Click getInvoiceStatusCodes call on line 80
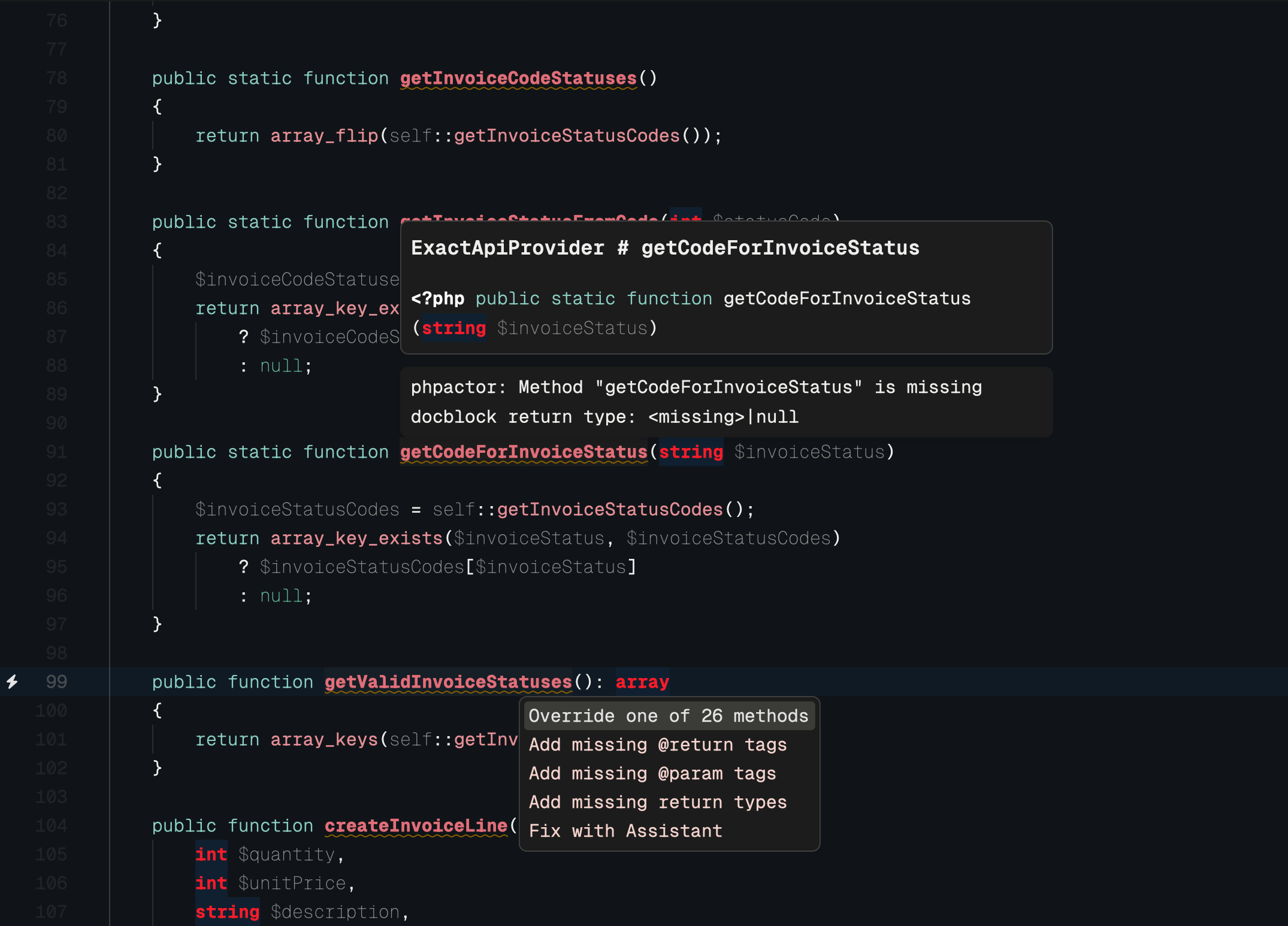The width and height of the screenshot is (1288, 926). point(567,136)
